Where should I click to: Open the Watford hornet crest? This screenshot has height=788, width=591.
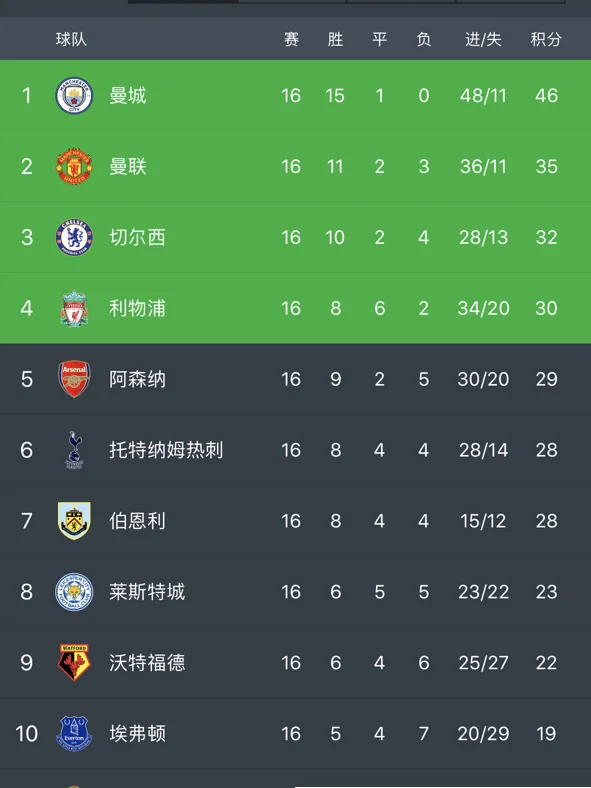click(x=74, y=662)
